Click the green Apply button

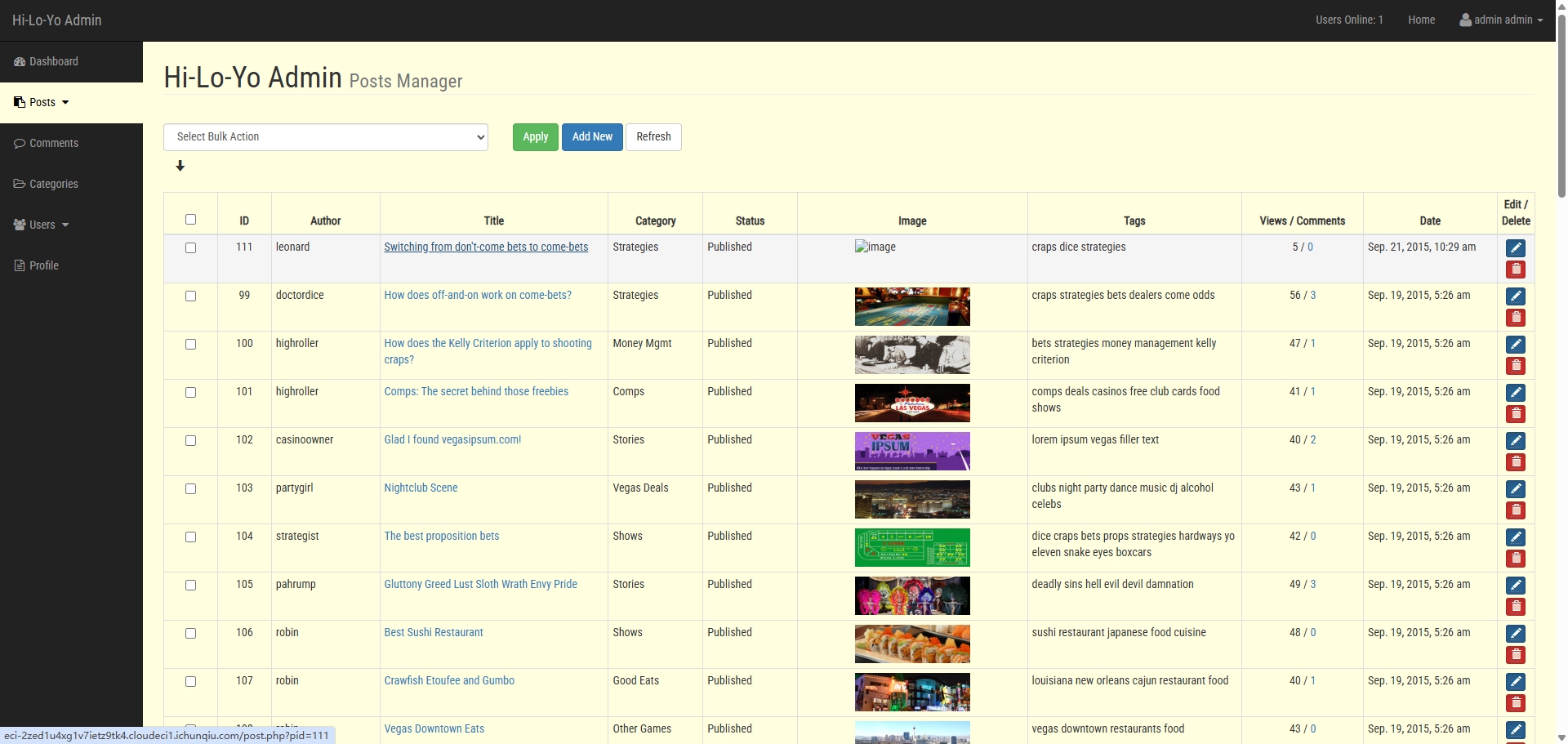[535, 137]
